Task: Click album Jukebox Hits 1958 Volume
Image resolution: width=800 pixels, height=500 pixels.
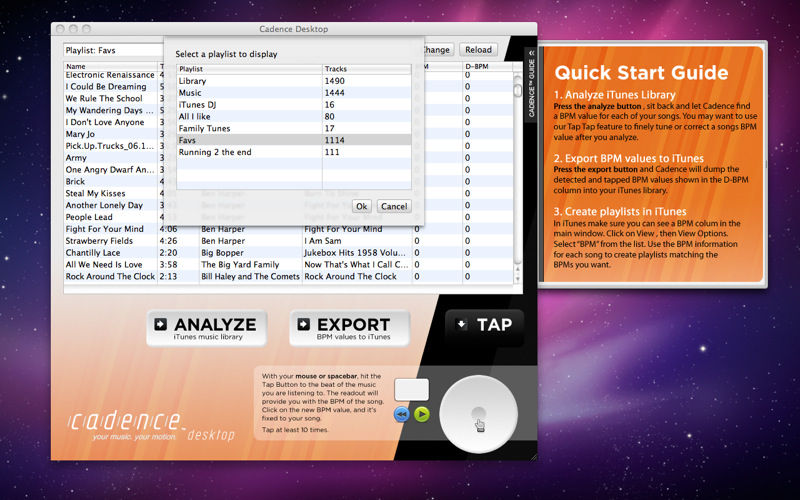Action: (356, 253)
